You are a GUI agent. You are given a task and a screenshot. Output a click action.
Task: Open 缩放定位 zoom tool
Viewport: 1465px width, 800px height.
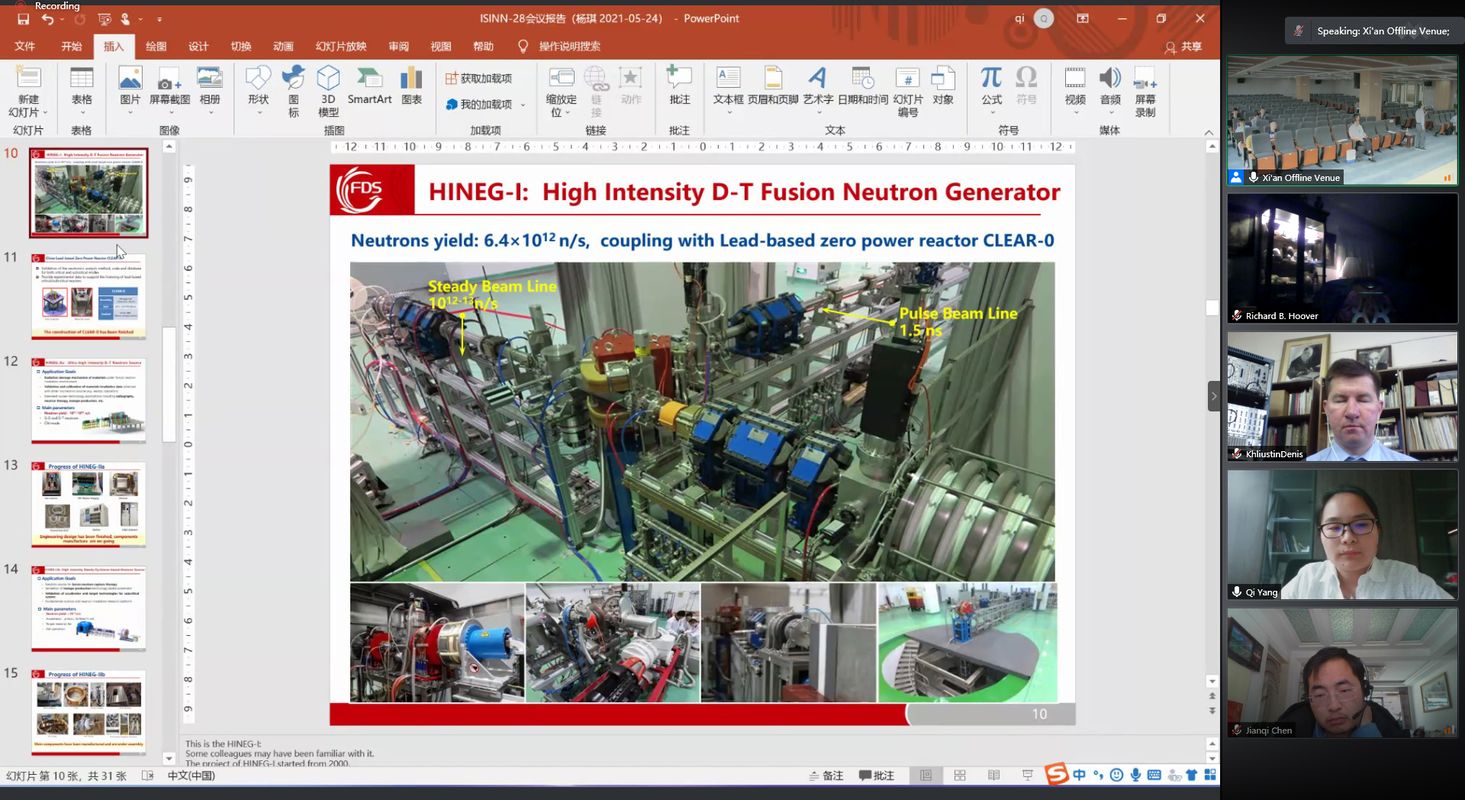(561, 91)
